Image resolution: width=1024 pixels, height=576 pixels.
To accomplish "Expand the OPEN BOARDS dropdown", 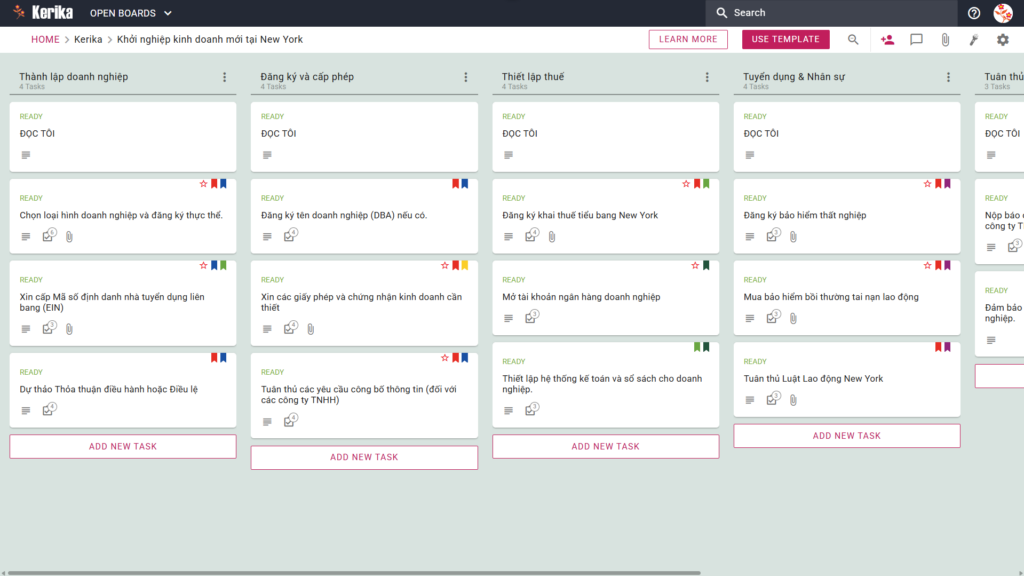I will pos(131,13).
